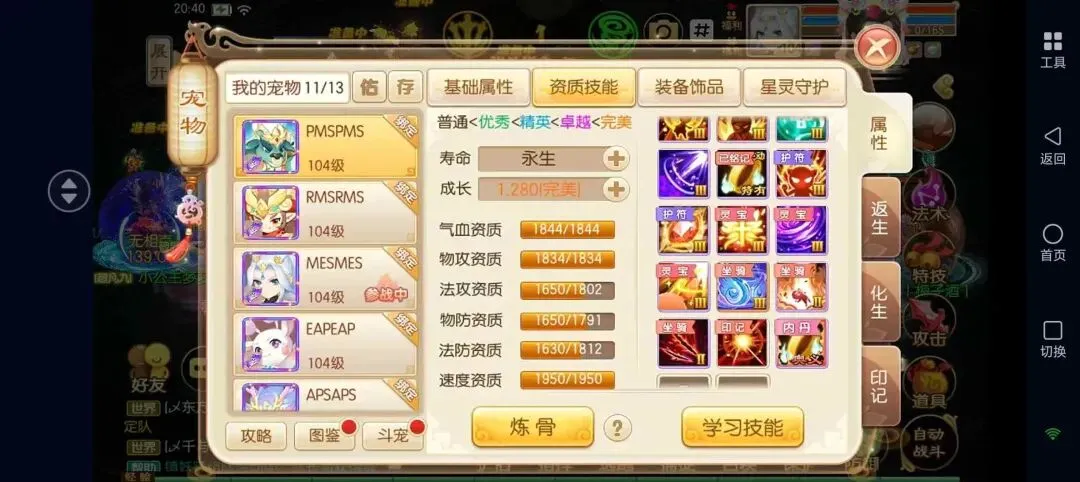This screenshot has height=482, width=1080.
Task: Tap the 返回 back arrow
Action: coord(1052,145)
